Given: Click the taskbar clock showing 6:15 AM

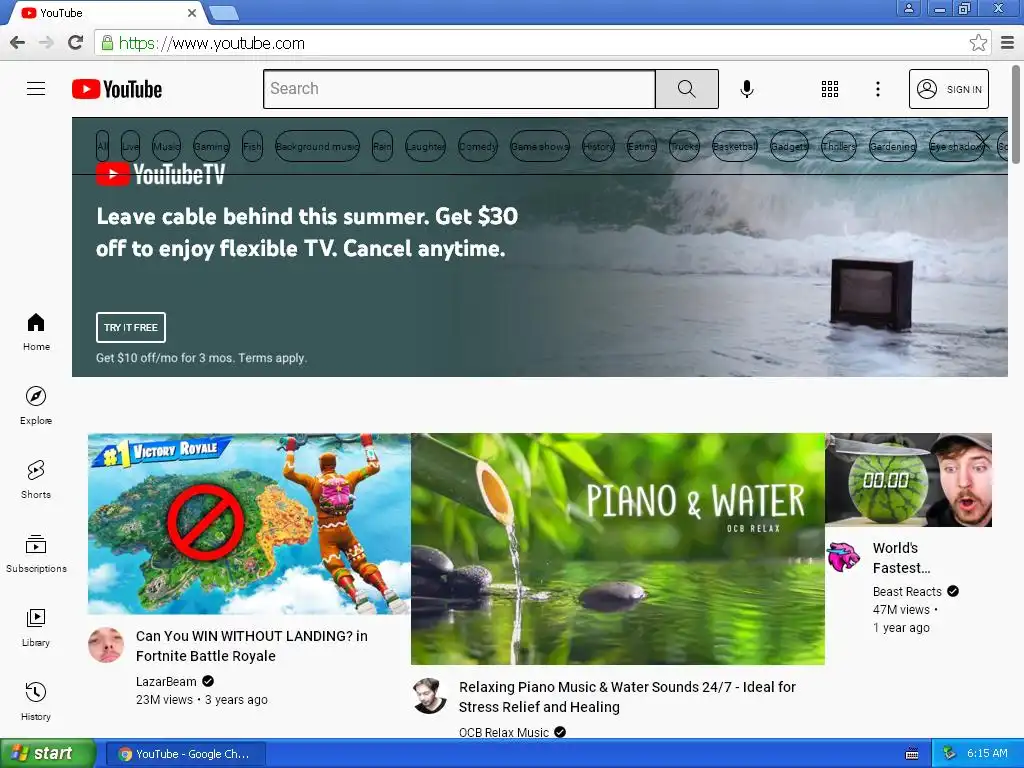Looking at the screenshot, I should 987,753.
